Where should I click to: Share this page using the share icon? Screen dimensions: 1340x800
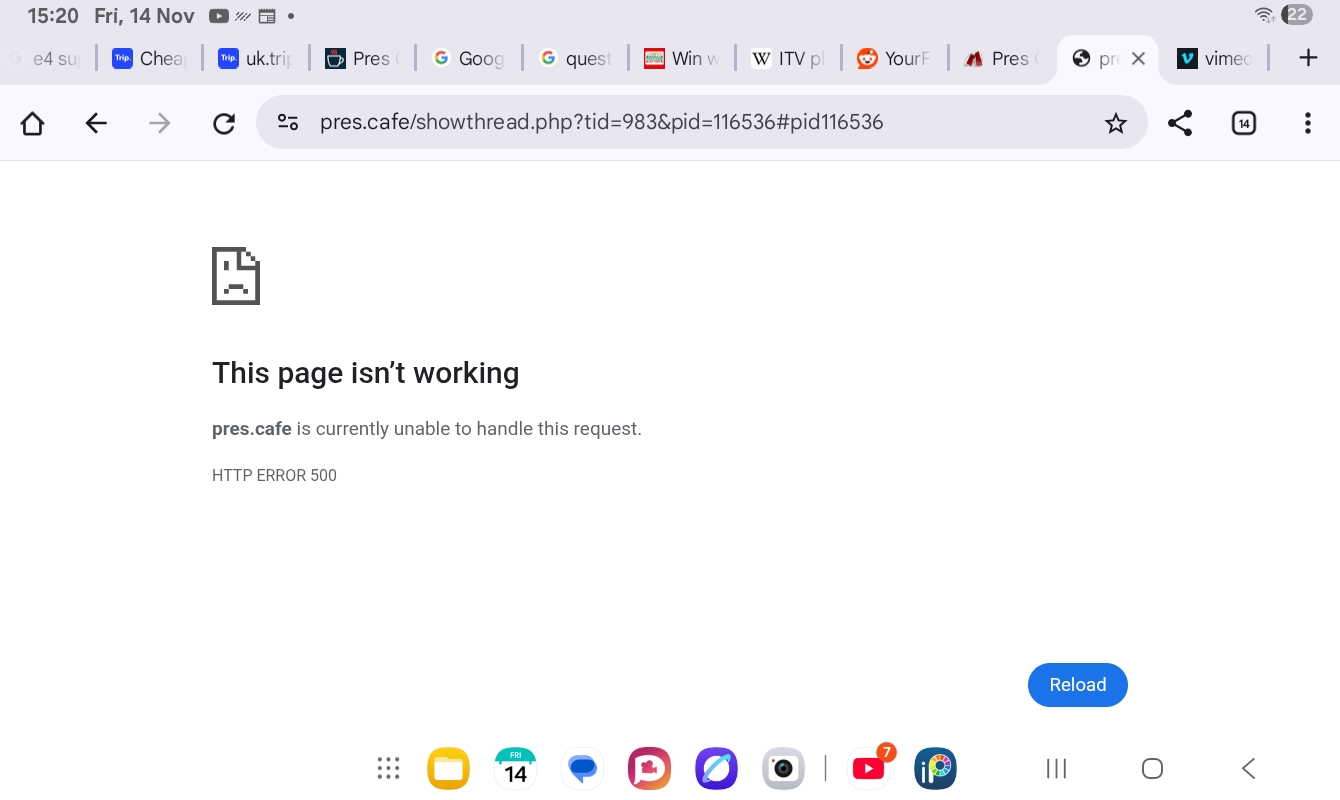pos(1180,123)
